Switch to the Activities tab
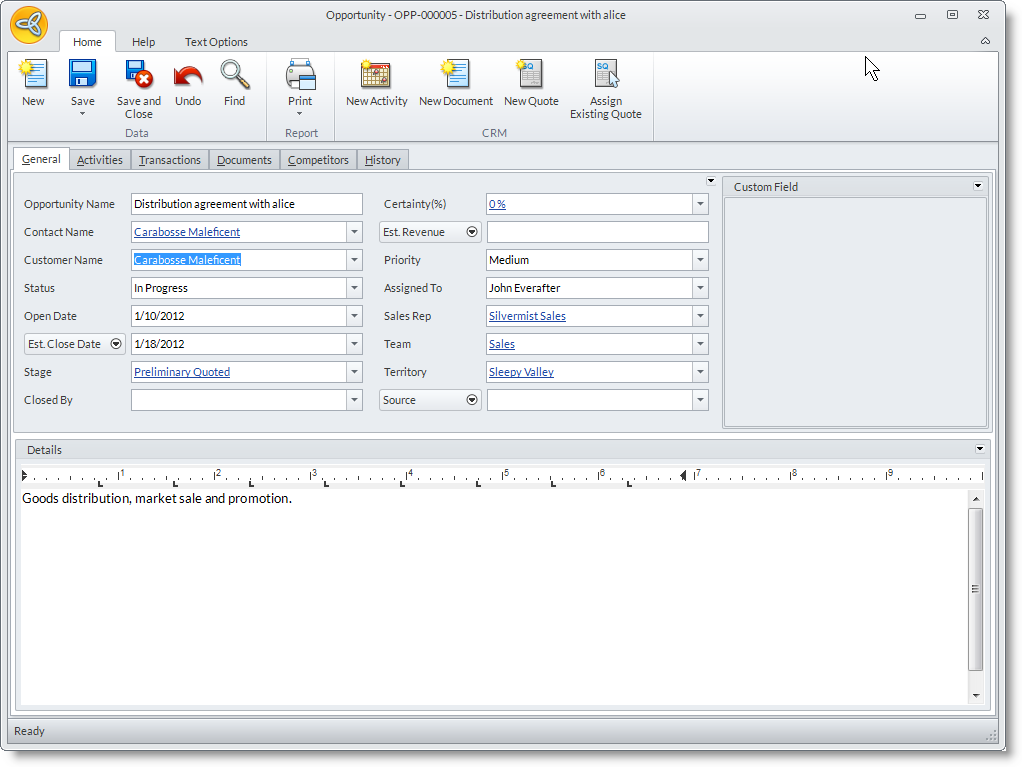1022x767 pixels. tap(100, 160)
